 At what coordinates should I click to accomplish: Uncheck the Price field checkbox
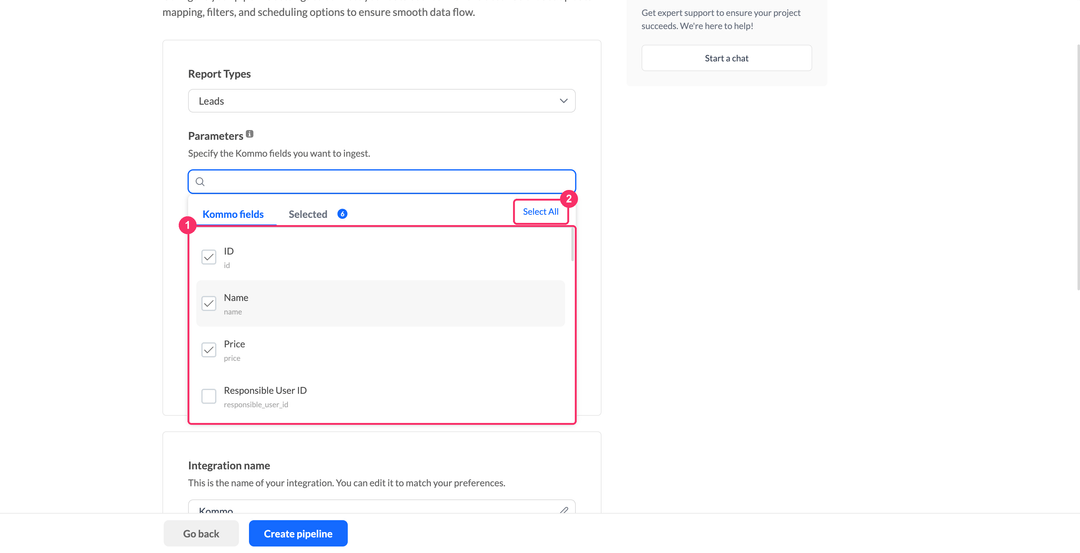[209, 350]
